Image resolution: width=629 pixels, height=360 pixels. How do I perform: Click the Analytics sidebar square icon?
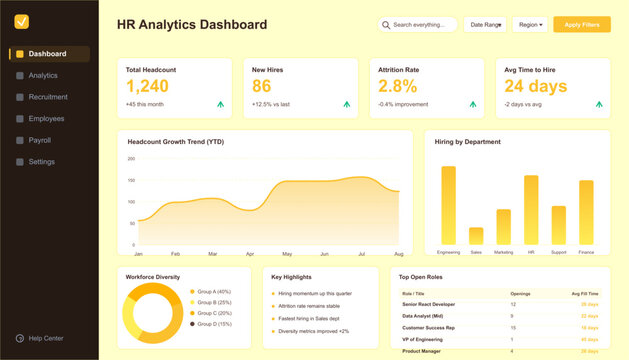[20, 75]
